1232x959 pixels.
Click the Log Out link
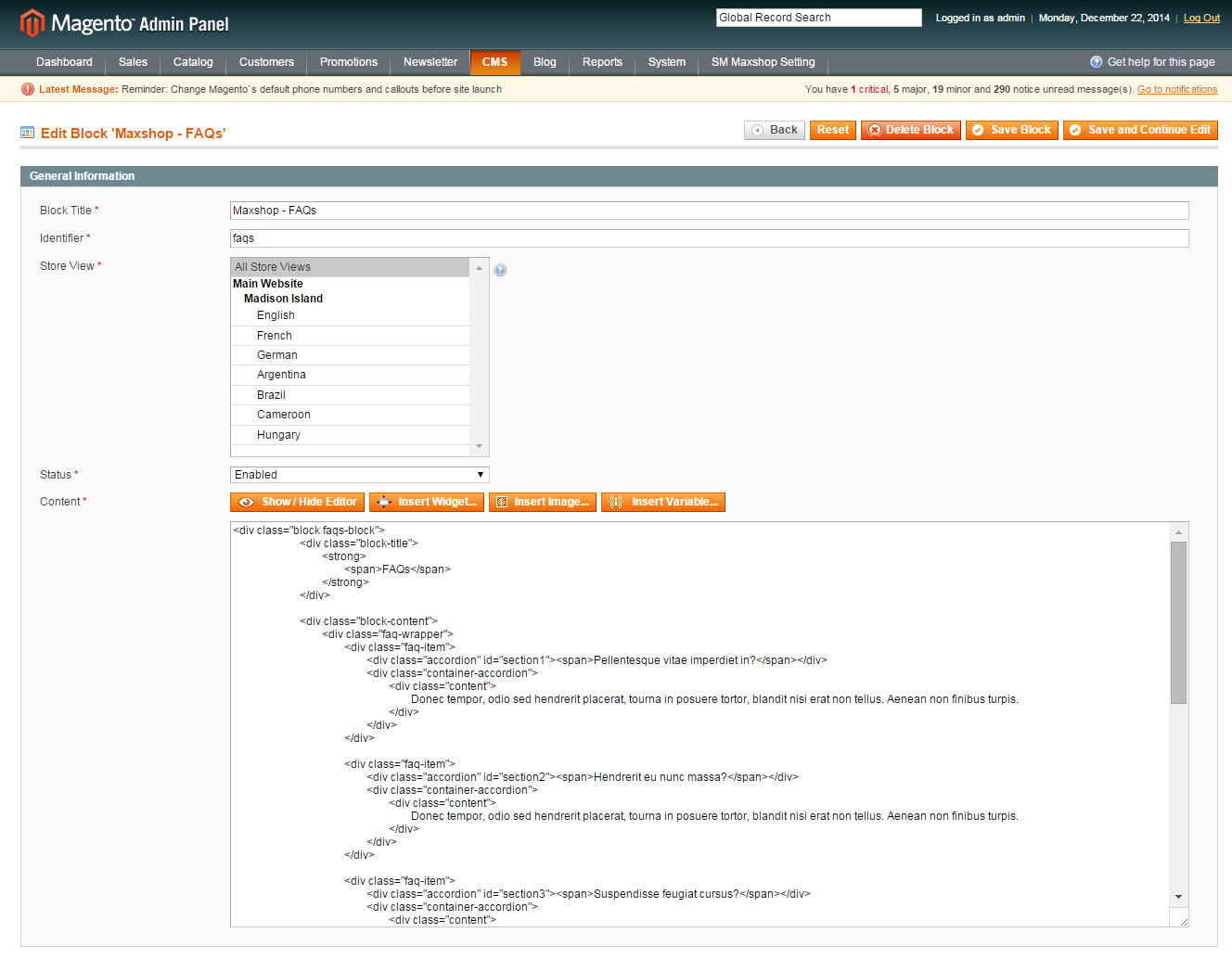[x=1201, y=18]
